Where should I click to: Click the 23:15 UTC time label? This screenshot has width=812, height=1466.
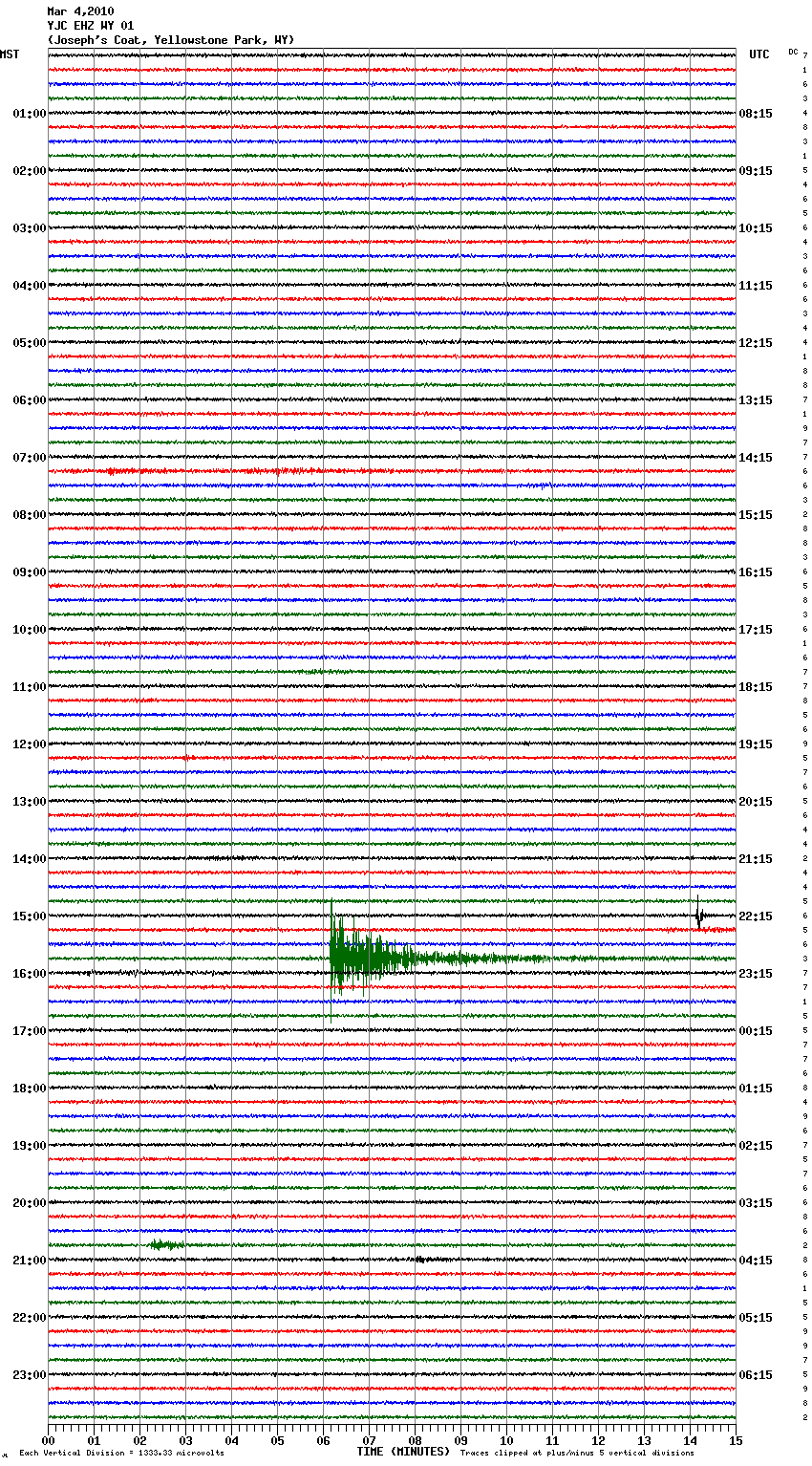[x=756, y=974]
